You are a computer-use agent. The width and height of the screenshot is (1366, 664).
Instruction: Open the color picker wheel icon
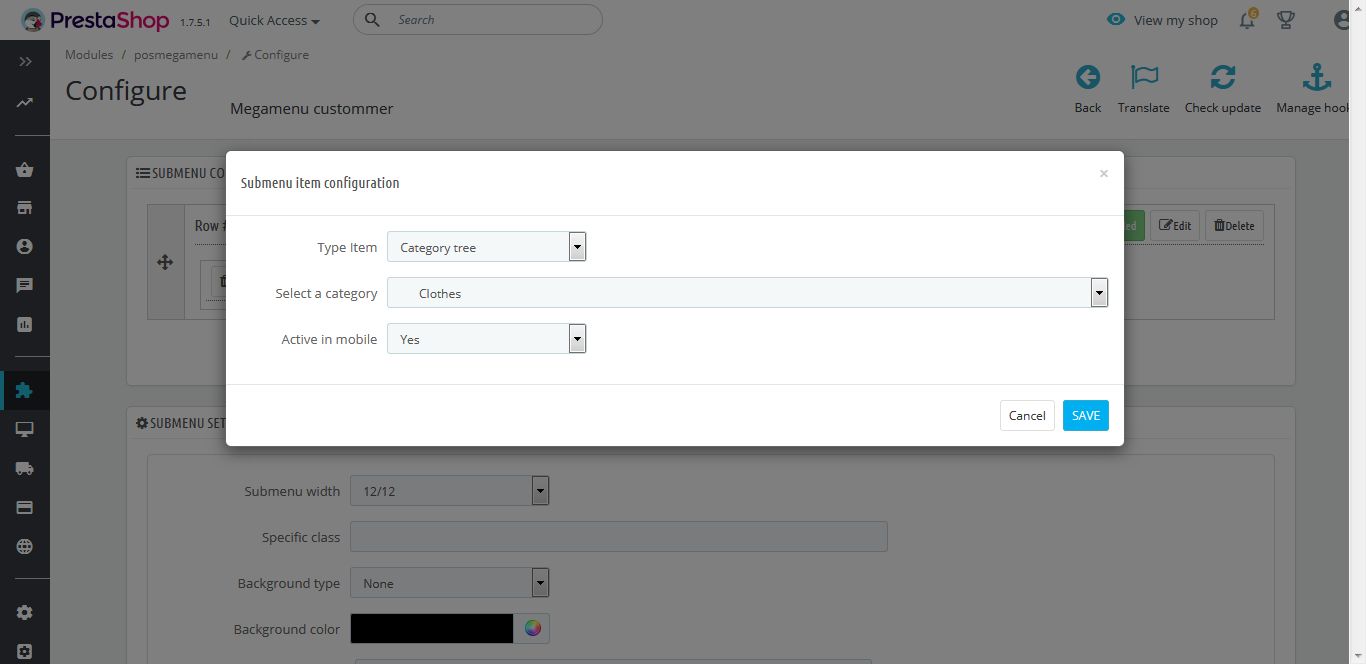pos(532,628)
